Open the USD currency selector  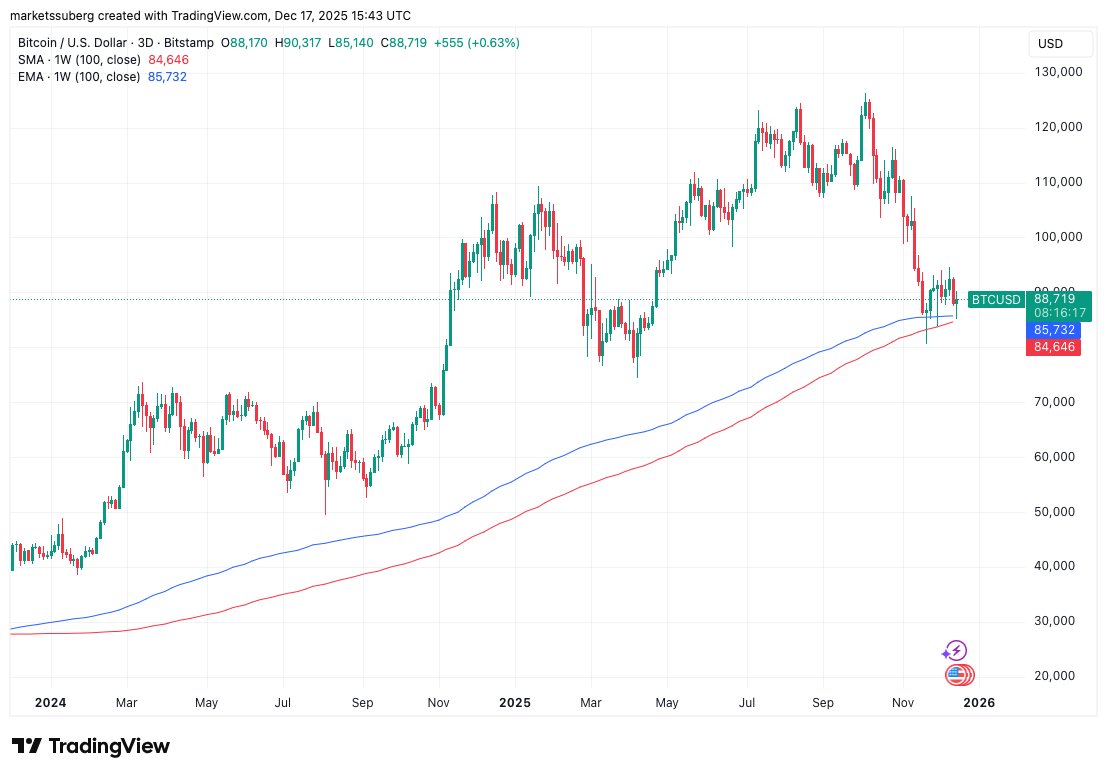coord(1050,44)
